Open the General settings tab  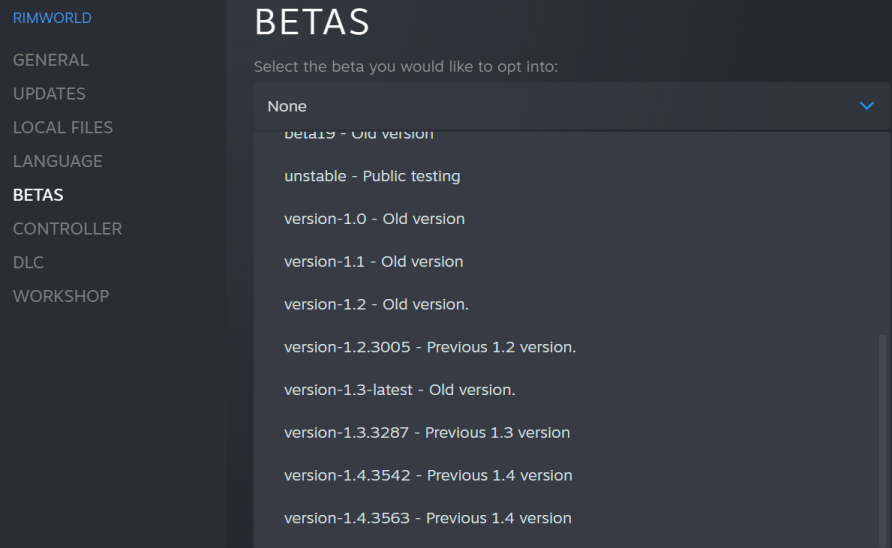(51, 60)
